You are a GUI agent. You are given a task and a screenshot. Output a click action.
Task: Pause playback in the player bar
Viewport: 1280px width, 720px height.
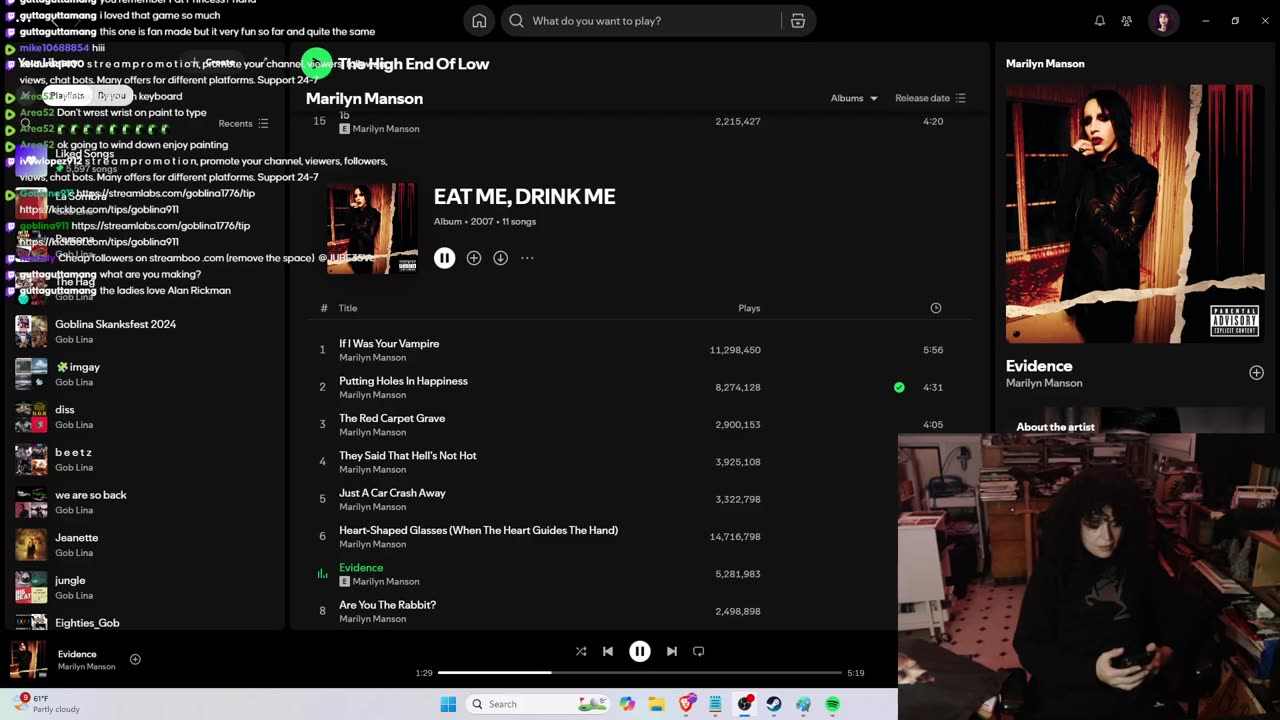tap(640, 651)
